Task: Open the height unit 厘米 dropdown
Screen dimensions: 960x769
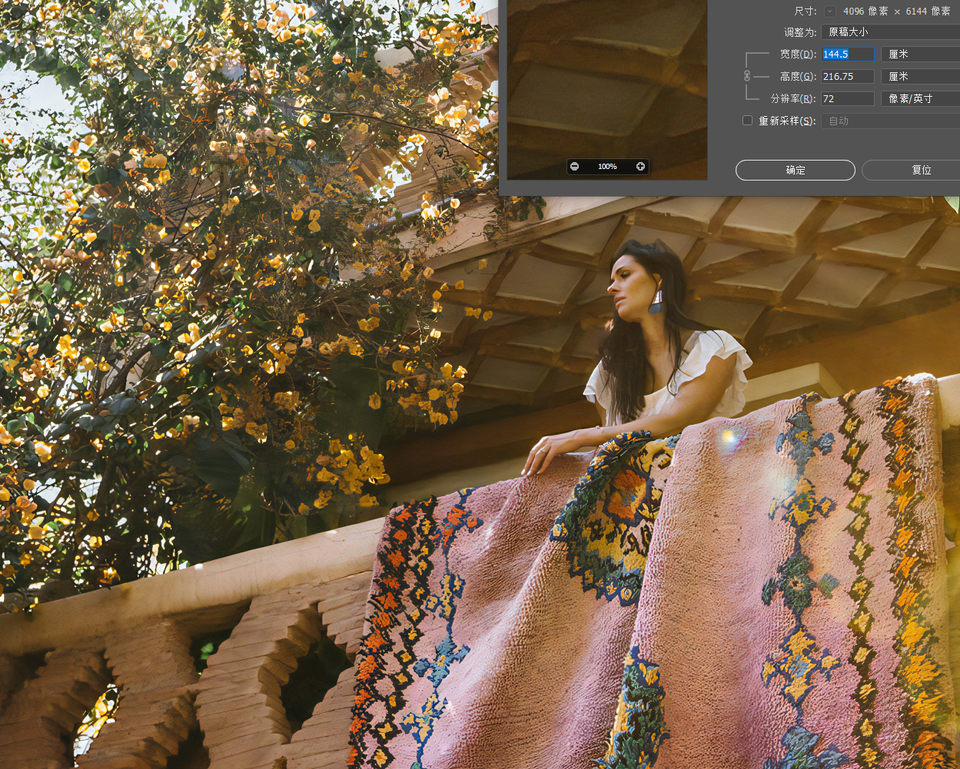Action: (x=920, y=76)
